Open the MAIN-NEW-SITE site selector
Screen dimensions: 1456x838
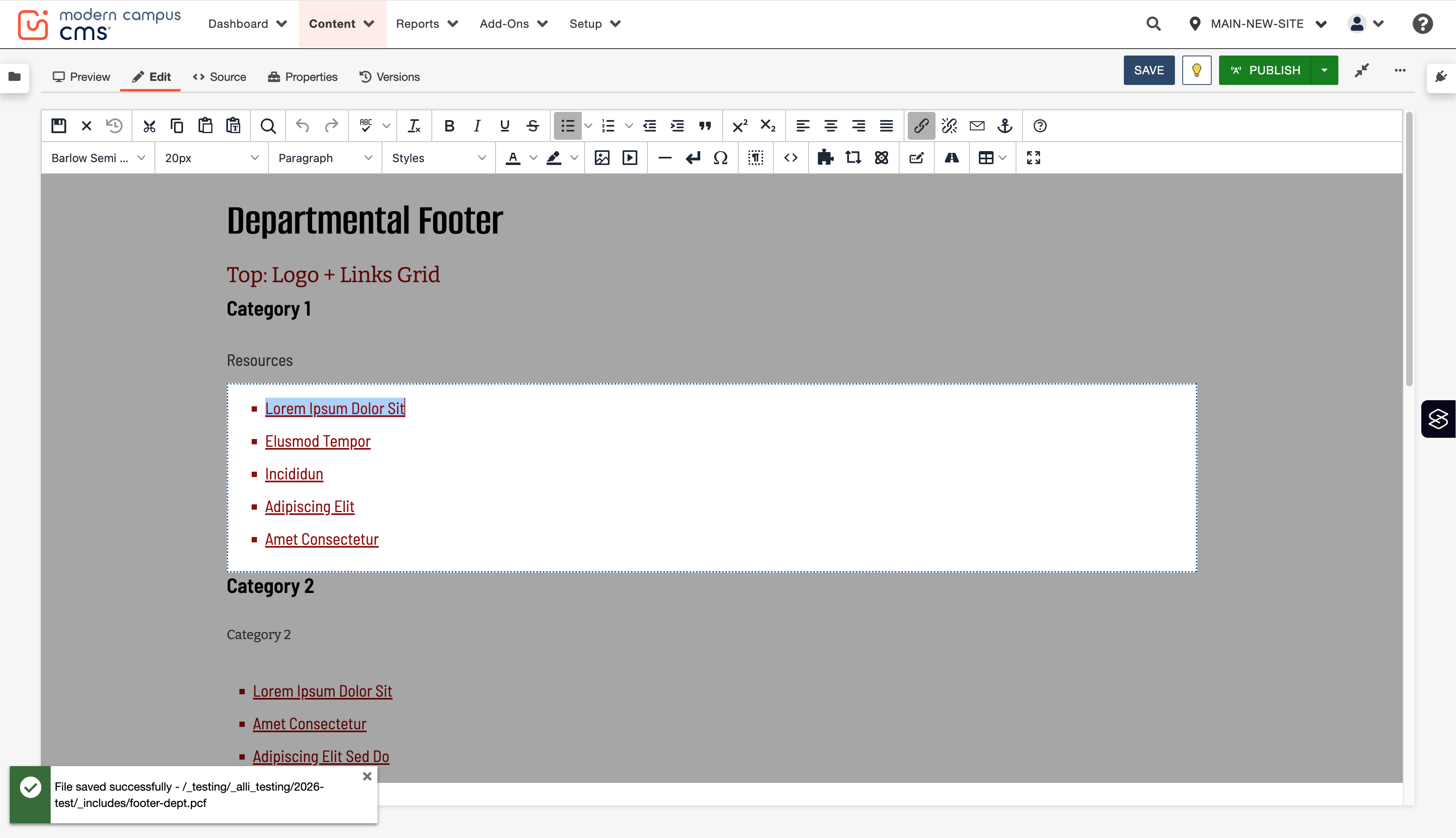1258,24
